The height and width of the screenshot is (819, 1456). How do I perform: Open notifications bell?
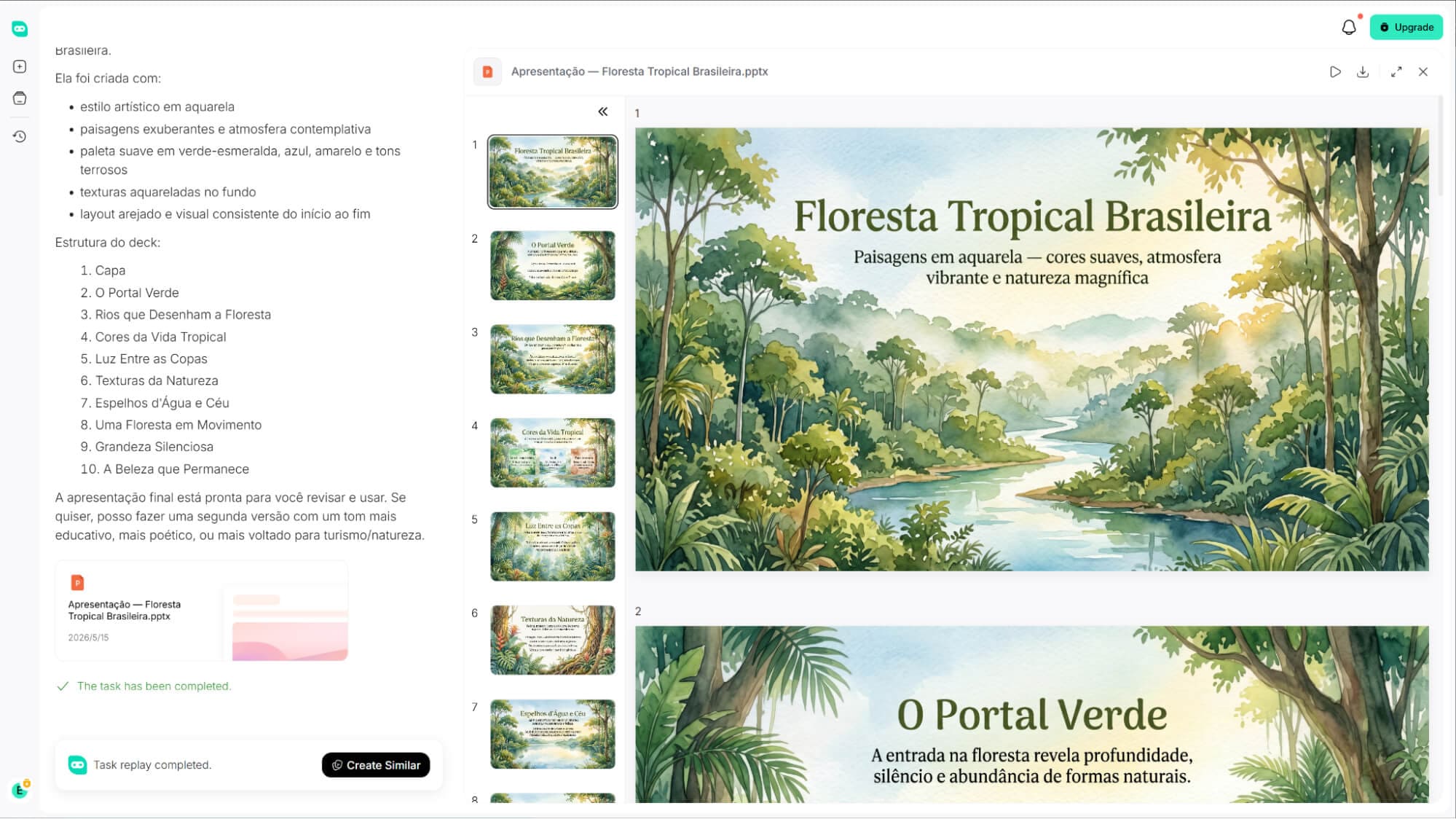click(1349, 27)
